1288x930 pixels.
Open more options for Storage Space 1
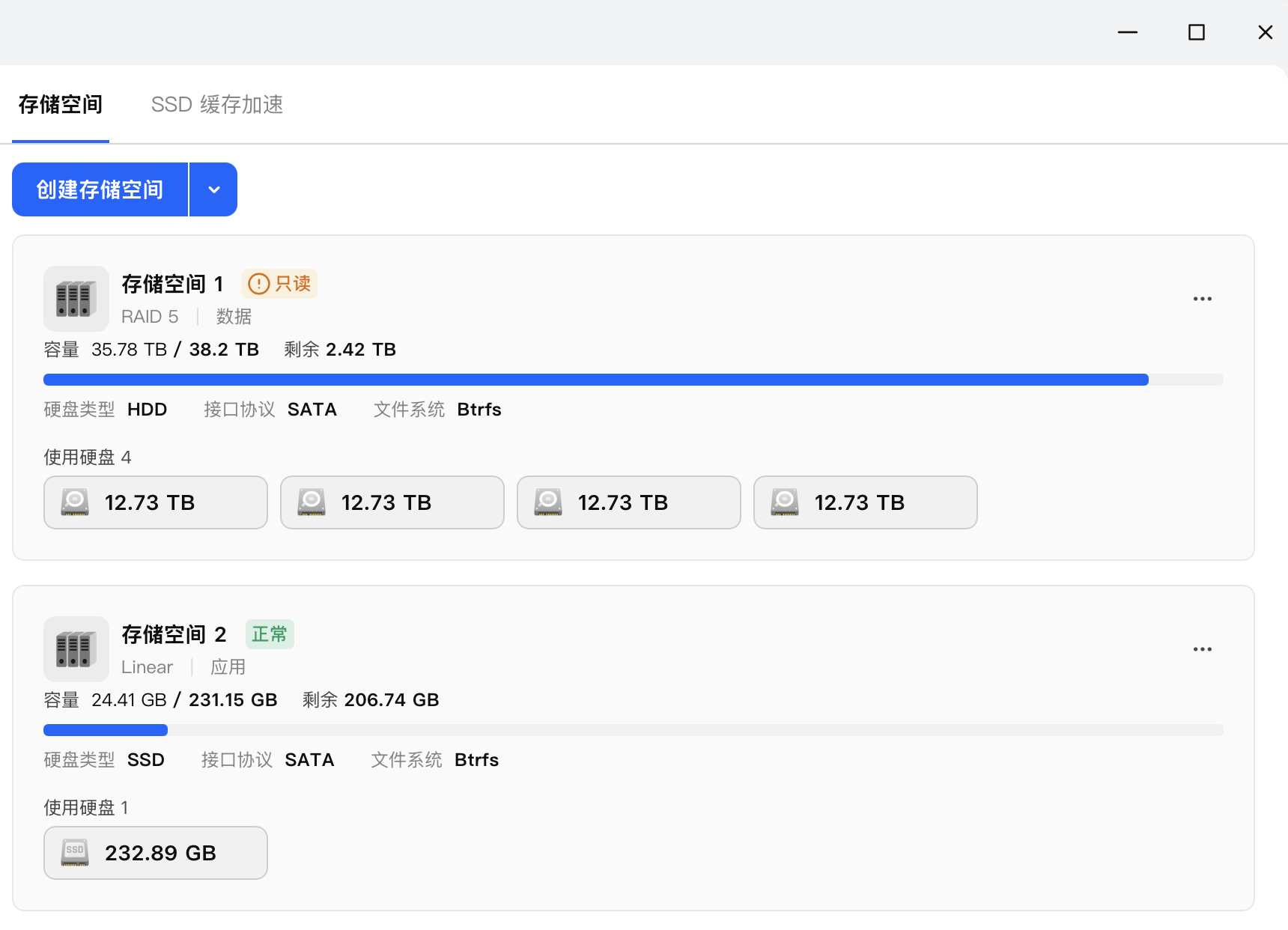(1203, 299)
